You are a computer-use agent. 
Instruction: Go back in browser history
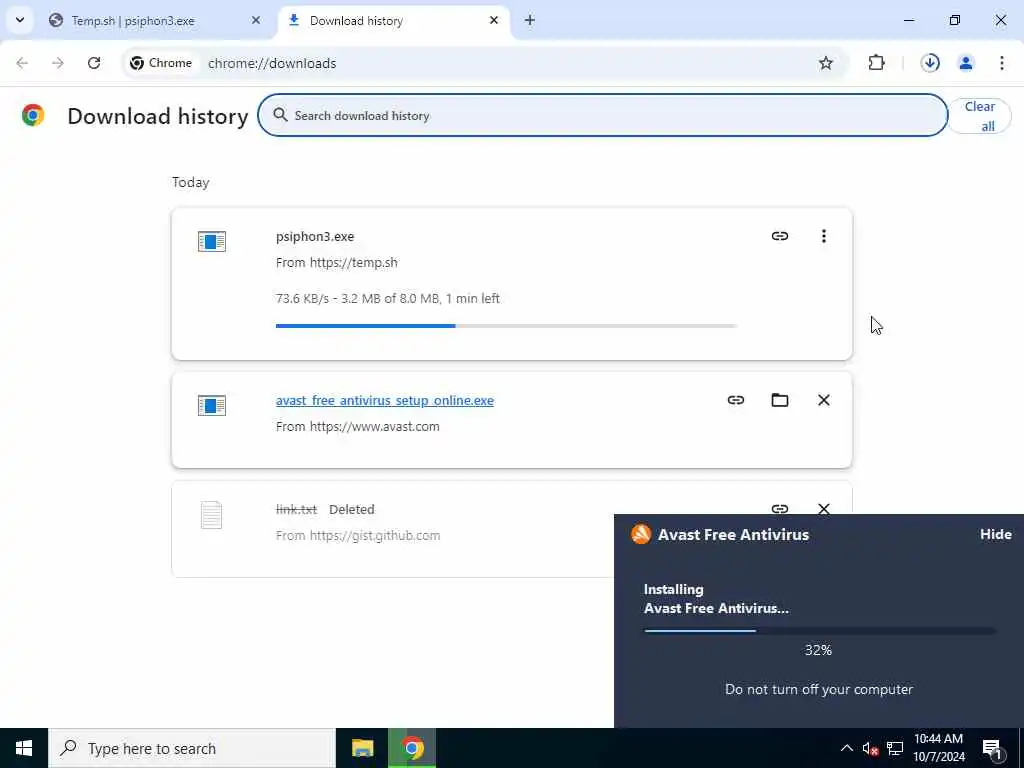coord(22,63)
